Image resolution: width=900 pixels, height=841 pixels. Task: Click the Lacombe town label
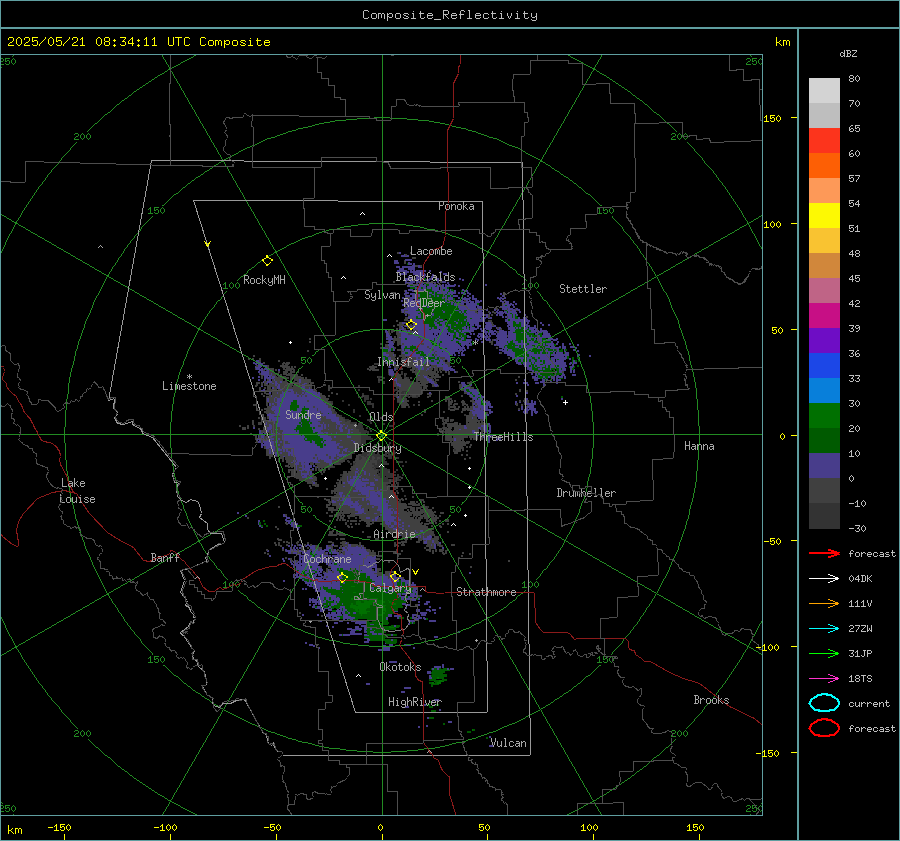431,251
